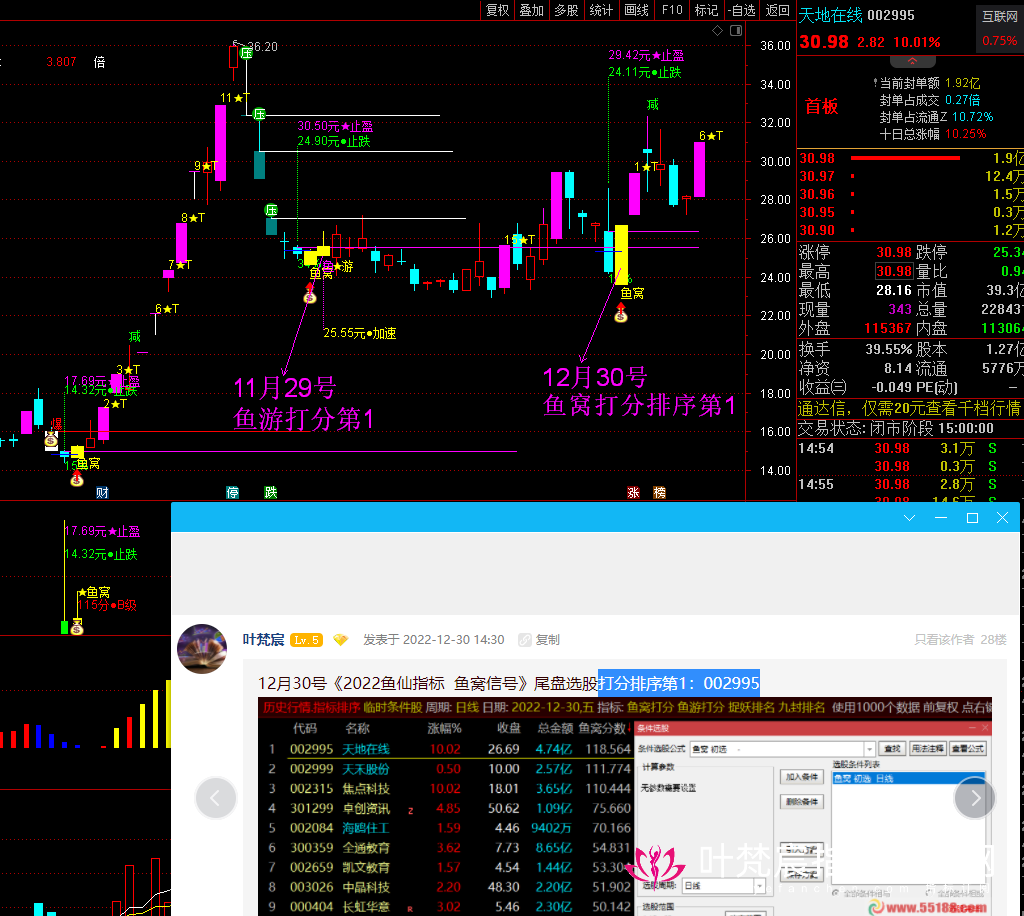This screenshot has width=1024, height=916.
Task: Select 叠加 in the top toolbar
Action: click(531, 10)
